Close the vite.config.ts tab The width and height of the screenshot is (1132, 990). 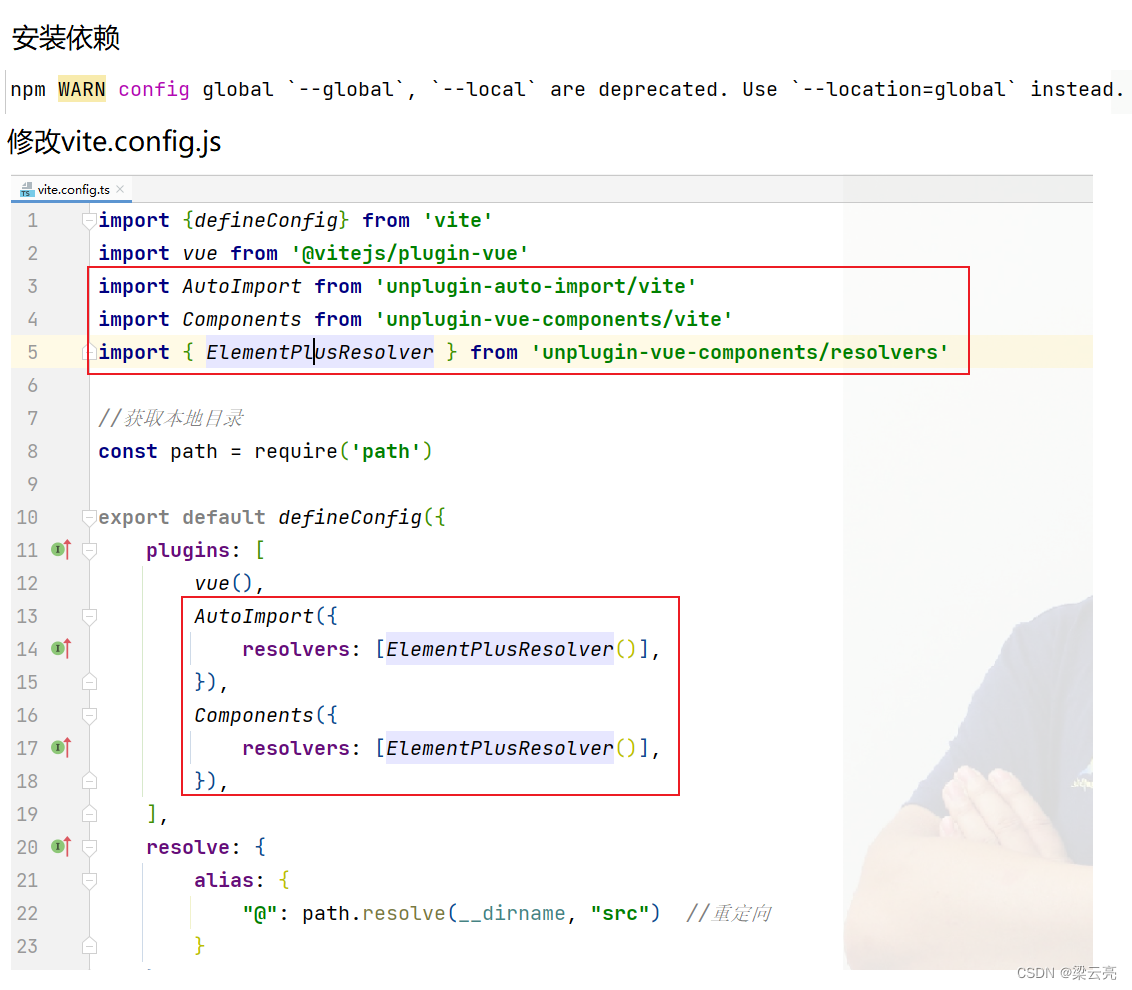pyautogui.click(x=121, y=189)
